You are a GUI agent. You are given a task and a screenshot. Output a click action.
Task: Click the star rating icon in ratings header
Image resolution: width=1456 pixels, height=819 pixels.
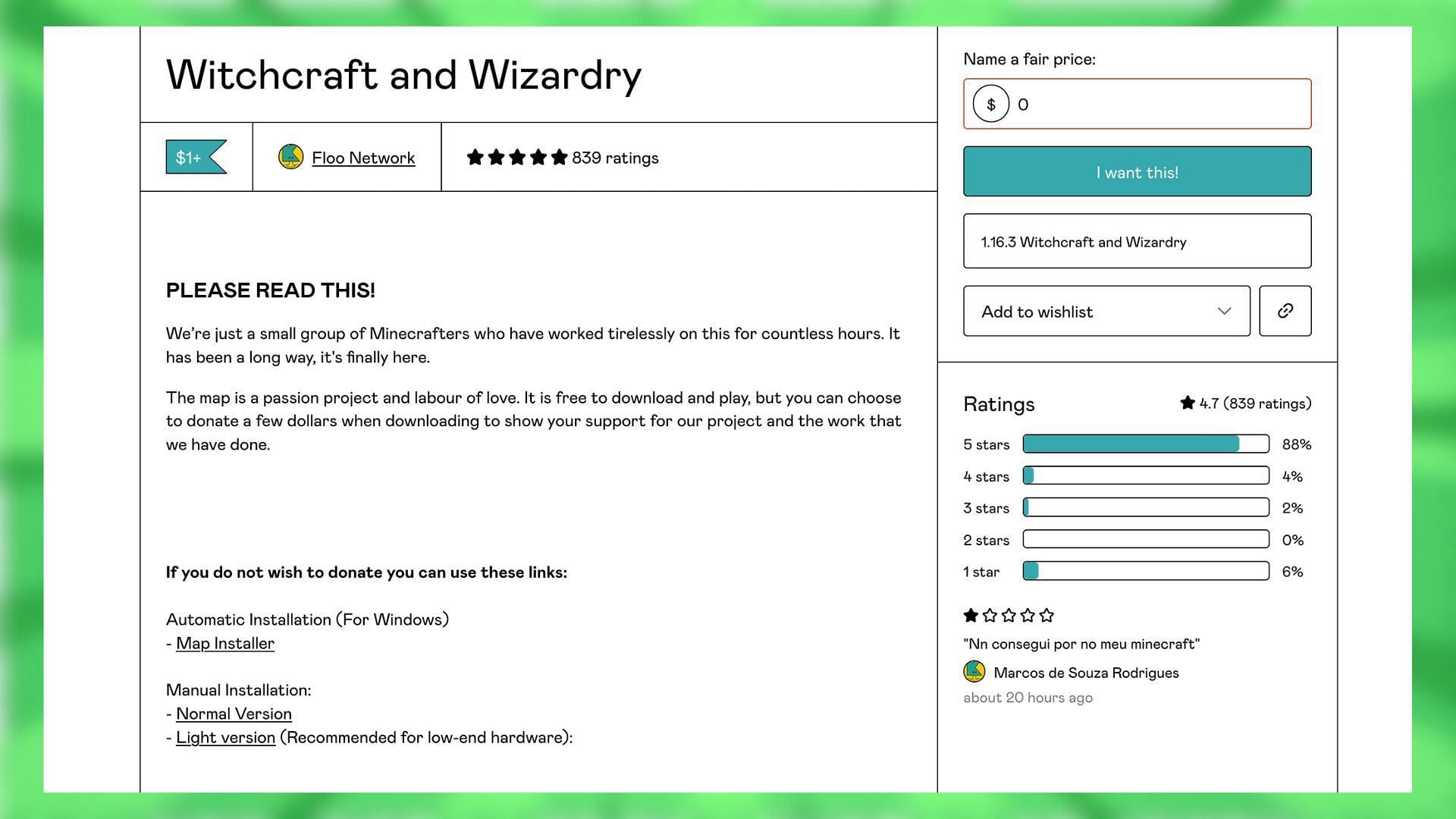click(x=1187, y=402)
